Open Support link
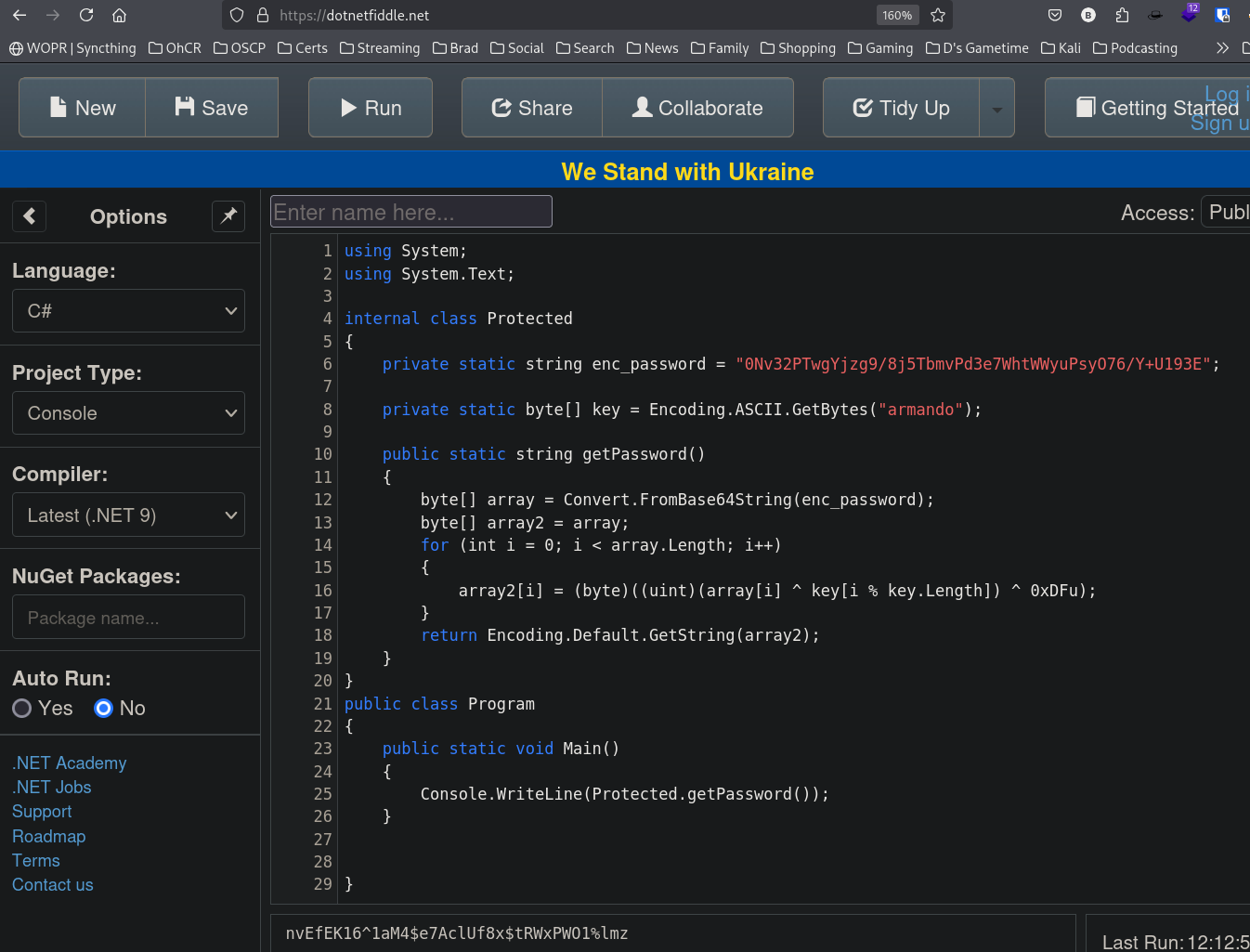Image resolution: width=1250 pixels, height=952 pixels. click(42, 812)
